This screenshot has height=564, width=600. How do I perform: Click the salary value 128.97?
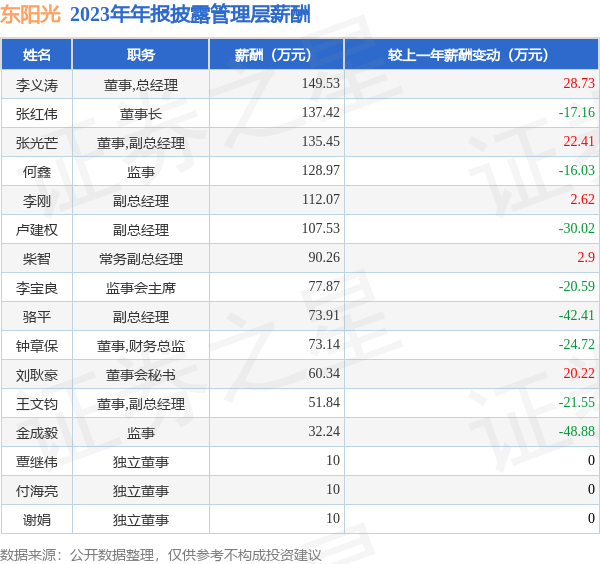(321, 170)
